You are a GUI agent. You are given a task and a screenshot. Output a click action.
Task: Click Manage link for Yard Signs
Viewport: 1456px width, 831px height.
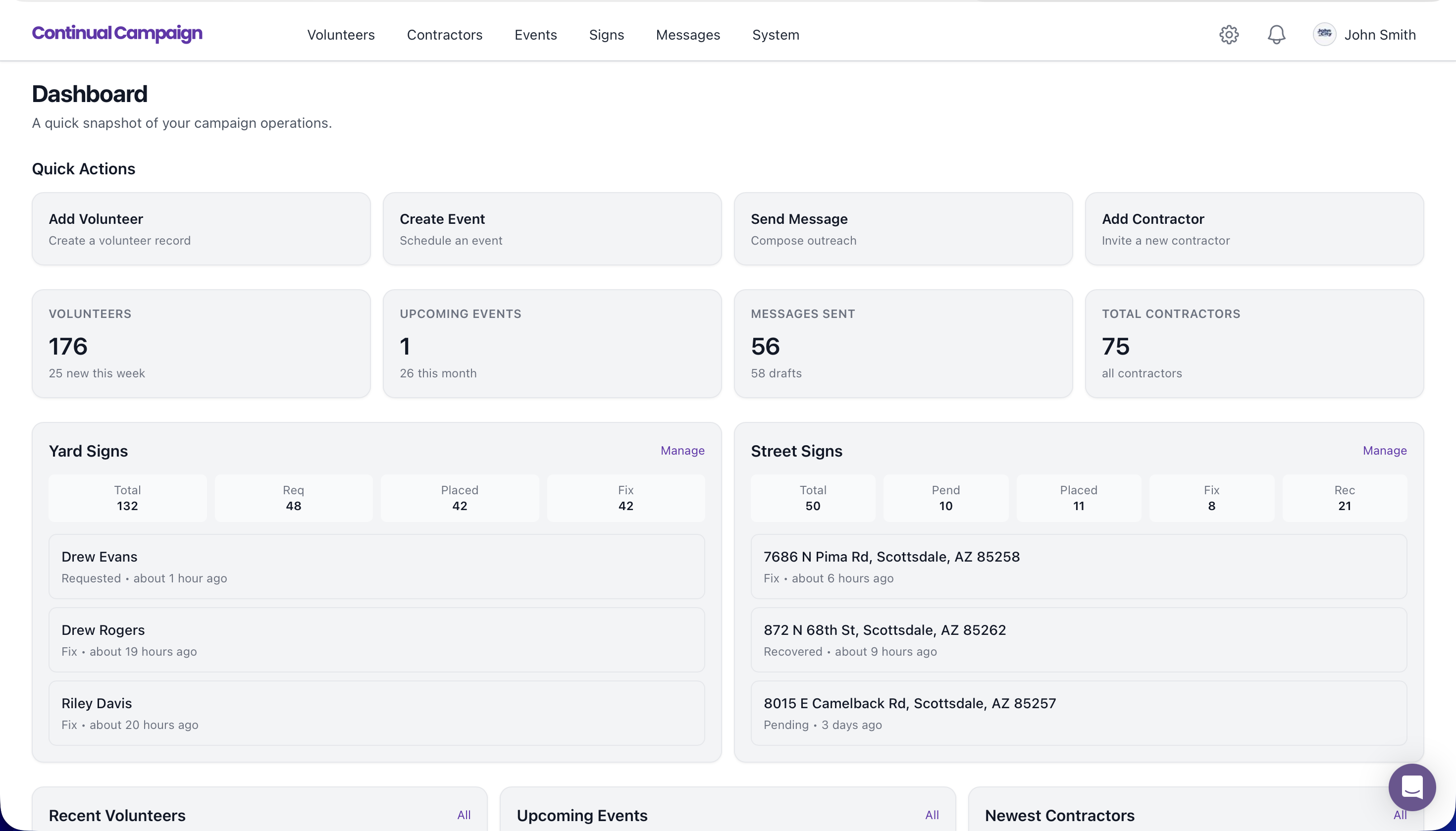pos(682,451)
